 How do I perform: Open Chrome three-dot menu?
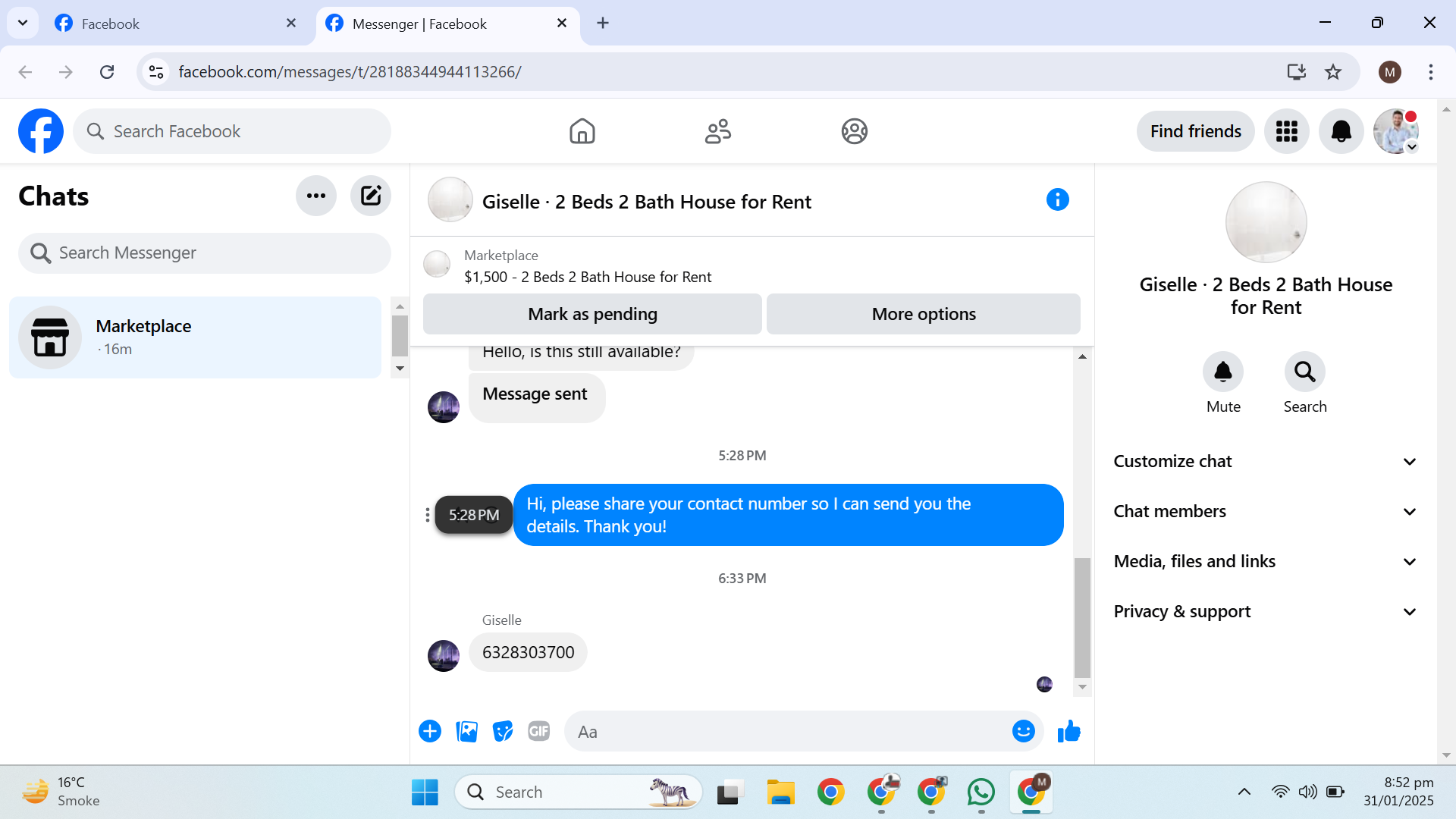coord(1431,72)
